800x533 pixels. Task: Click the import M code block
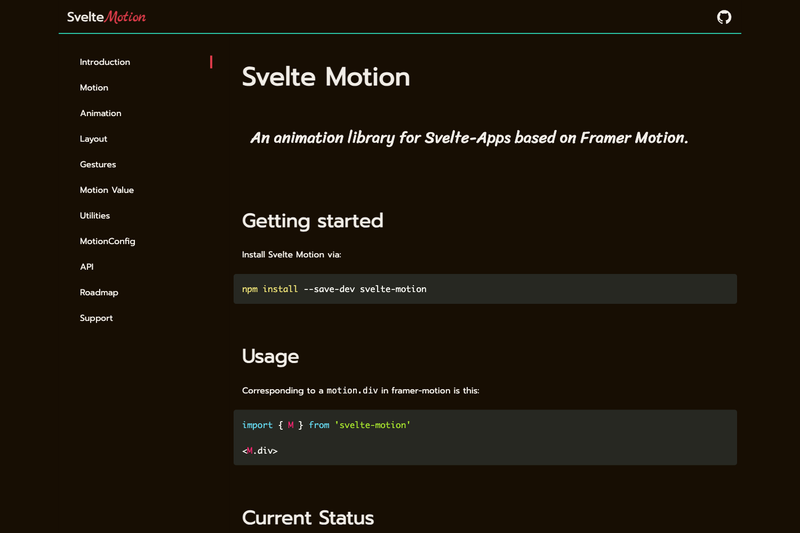point(485,438)
